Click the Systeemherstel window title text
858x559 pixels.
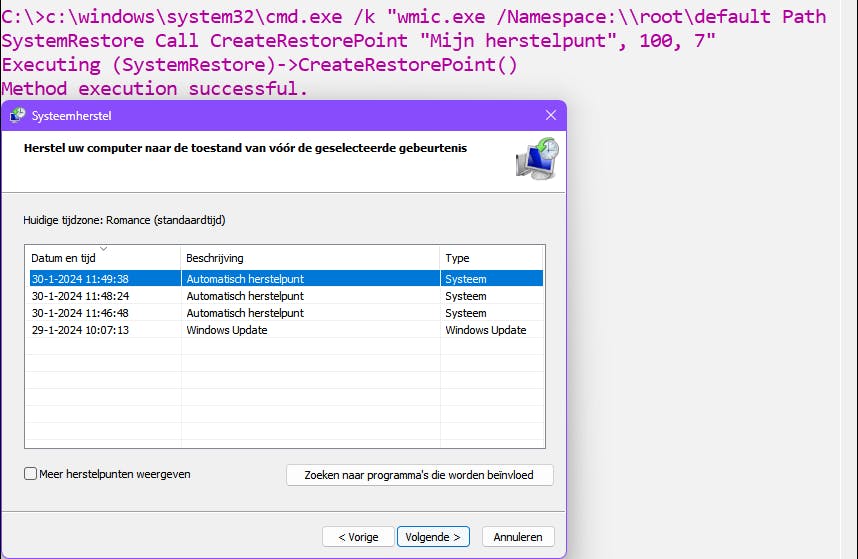coord(73,116)
